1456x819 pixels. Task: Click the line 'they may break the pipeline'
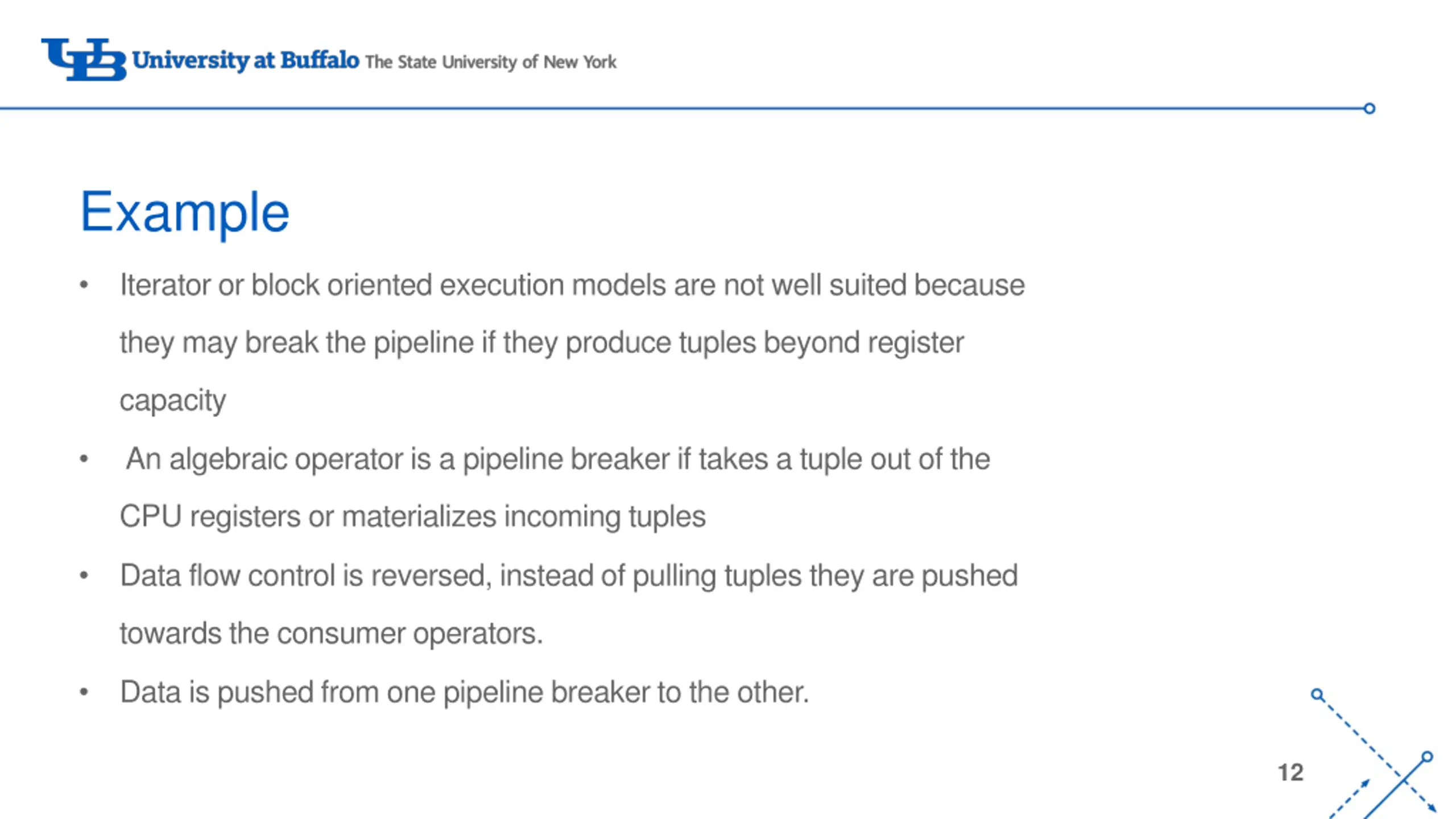541,342
